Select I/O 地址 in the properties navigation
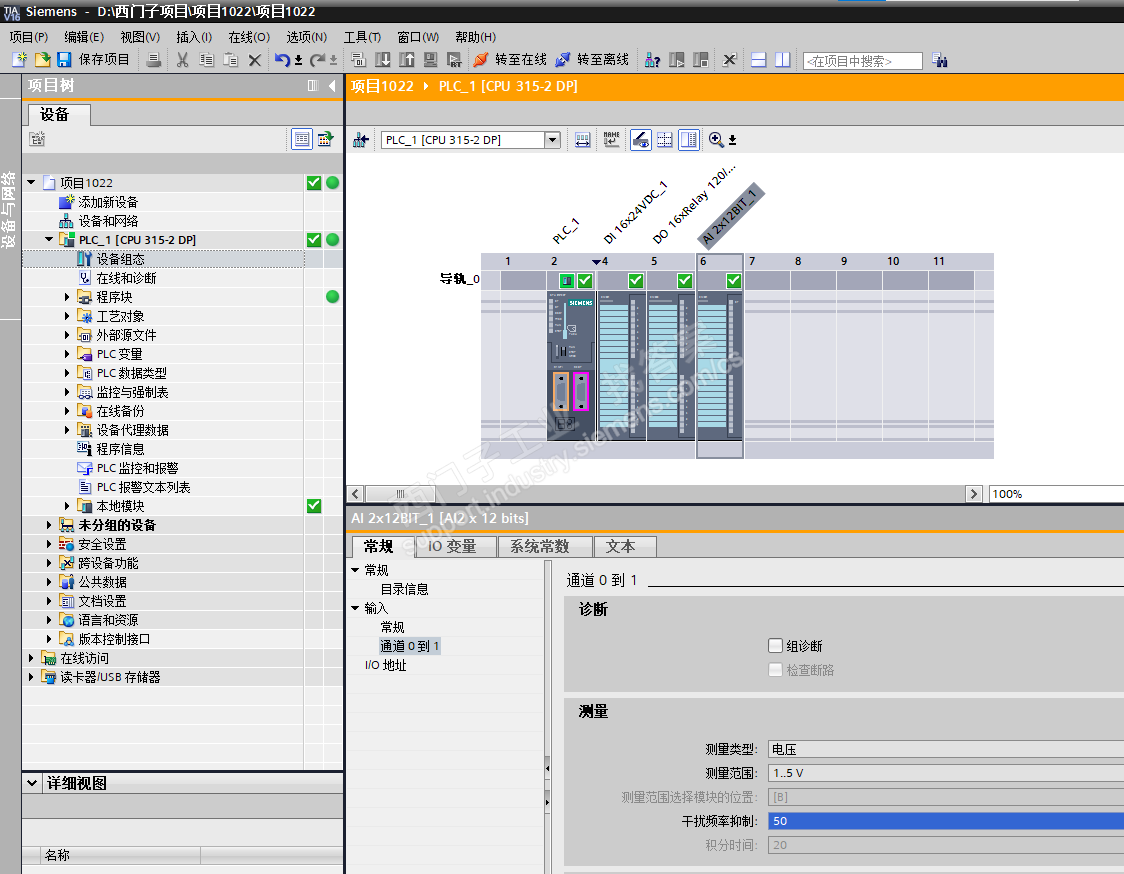Viewport: 1124px width, 874px height. coord(385,665)
